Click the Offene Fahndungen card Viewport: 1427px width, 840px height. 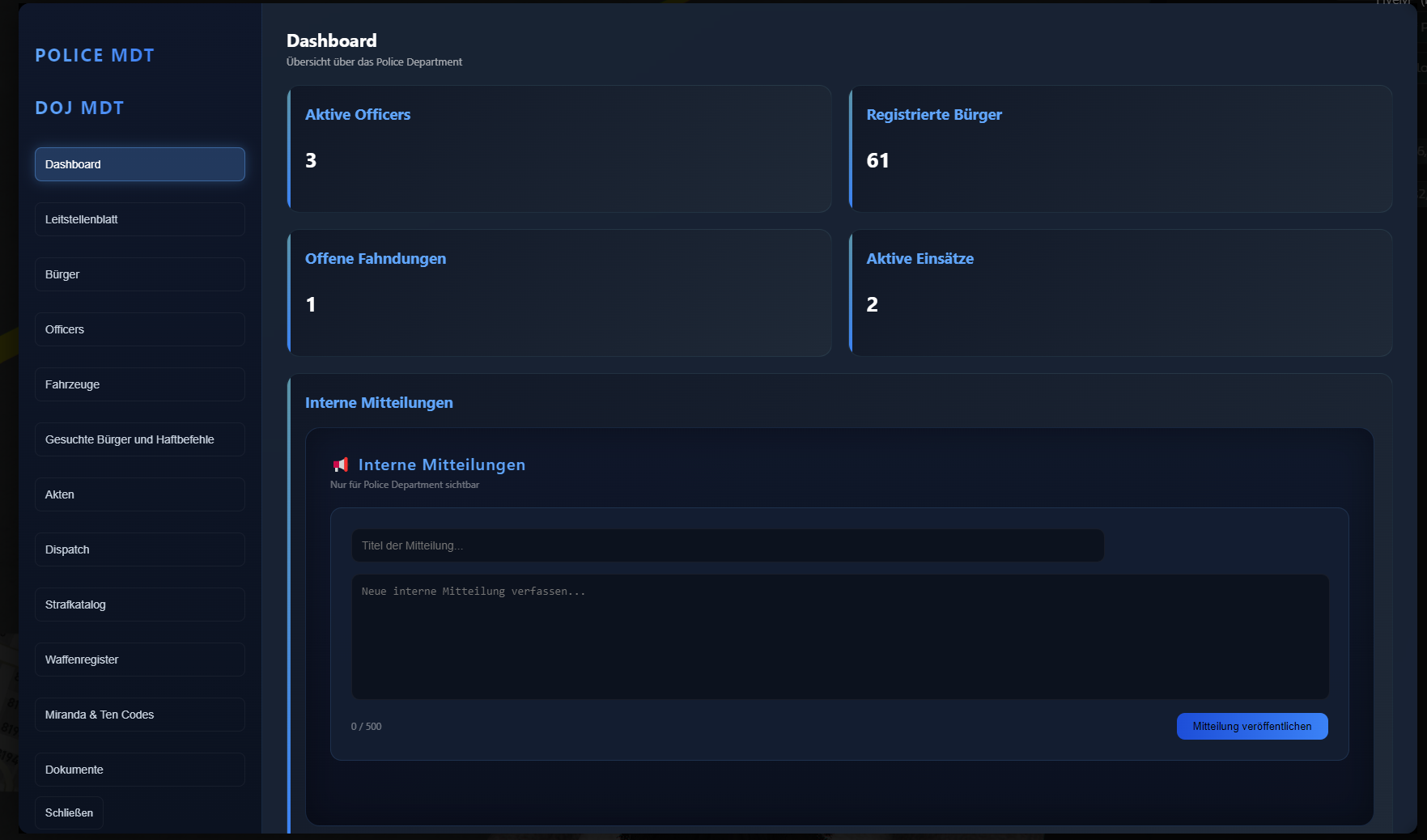tap(559, 293)
